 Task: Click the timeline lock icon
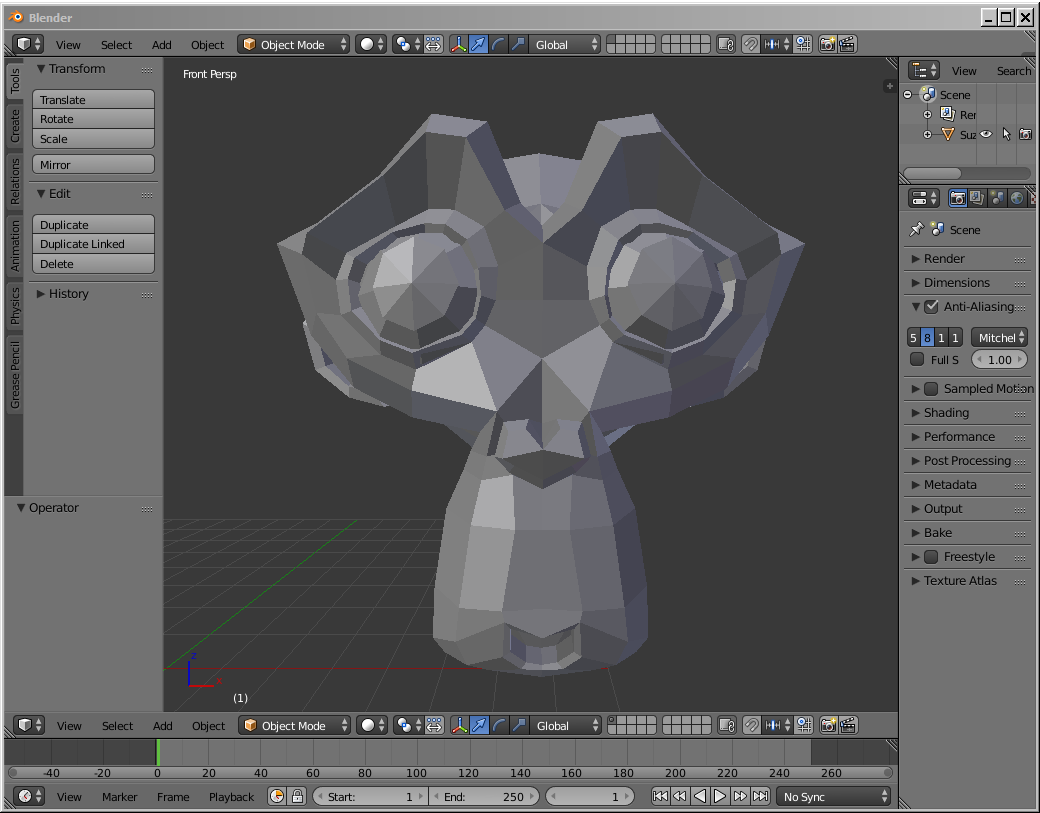pos(297,796)
